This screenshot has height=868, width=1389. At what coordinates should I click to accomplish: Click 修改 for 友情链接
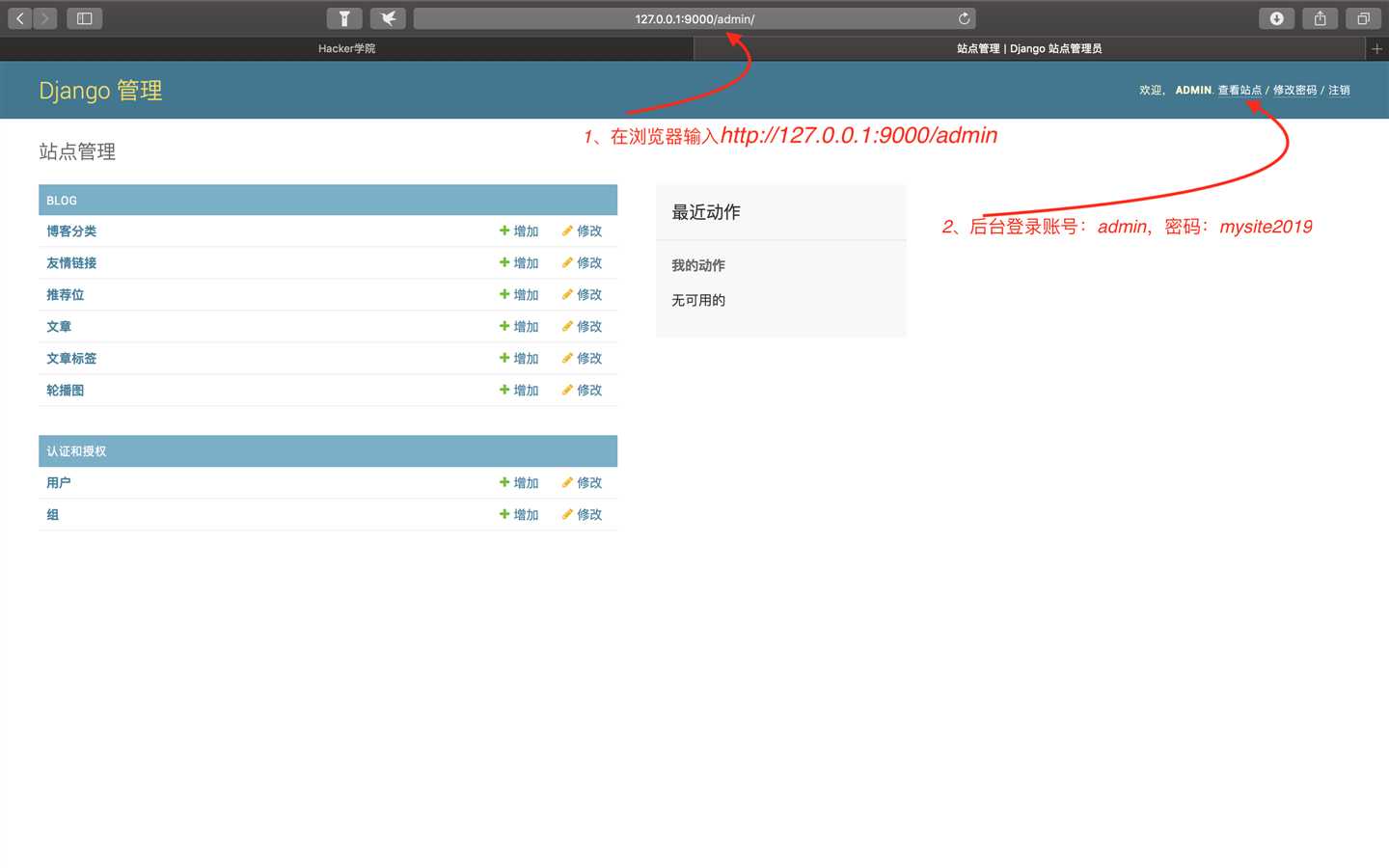pyautogui.click(x=583, y=263)
